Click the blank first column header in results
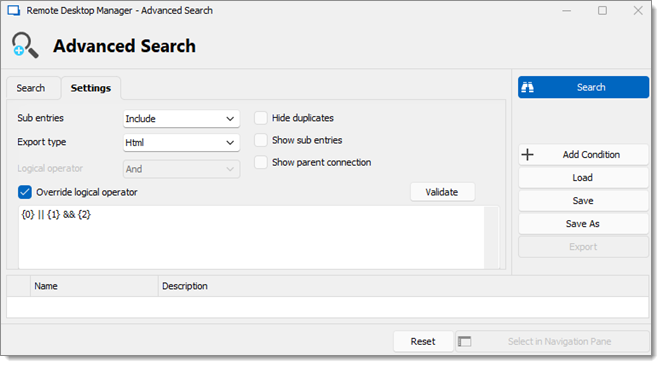Viewport: 662px width, 366px height. (19, 286)
